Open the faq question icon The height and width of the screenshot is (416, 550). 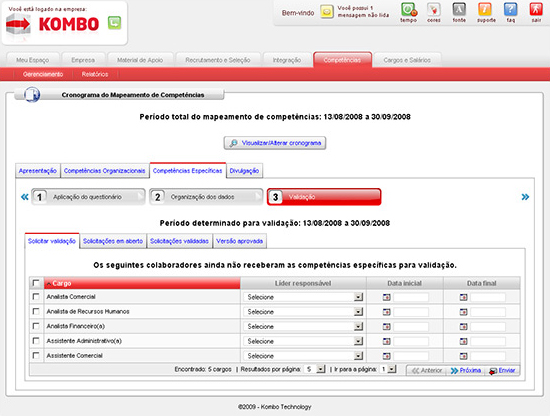pos(510,10)
